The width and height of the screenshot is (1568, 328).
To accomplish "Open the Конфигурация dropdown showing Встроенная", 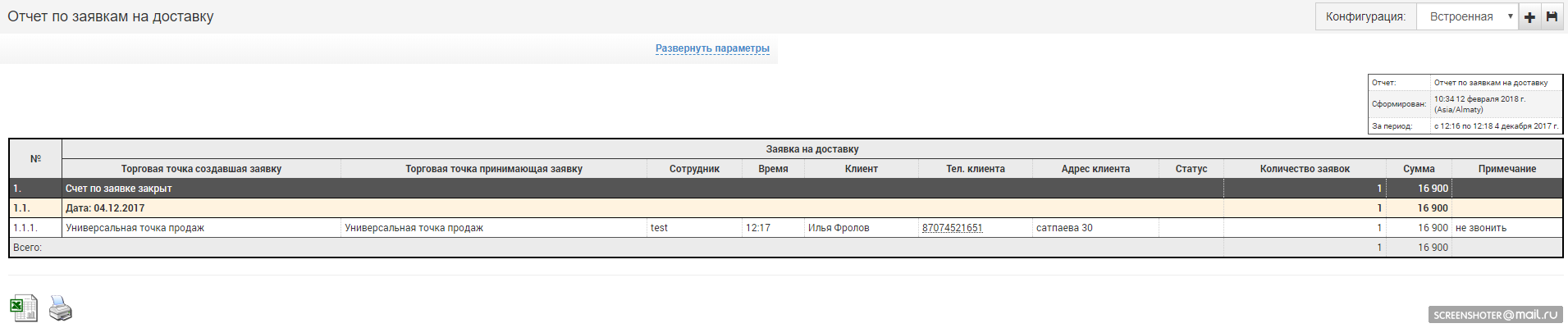I will pyautogui.click(x=1468, y=16).
